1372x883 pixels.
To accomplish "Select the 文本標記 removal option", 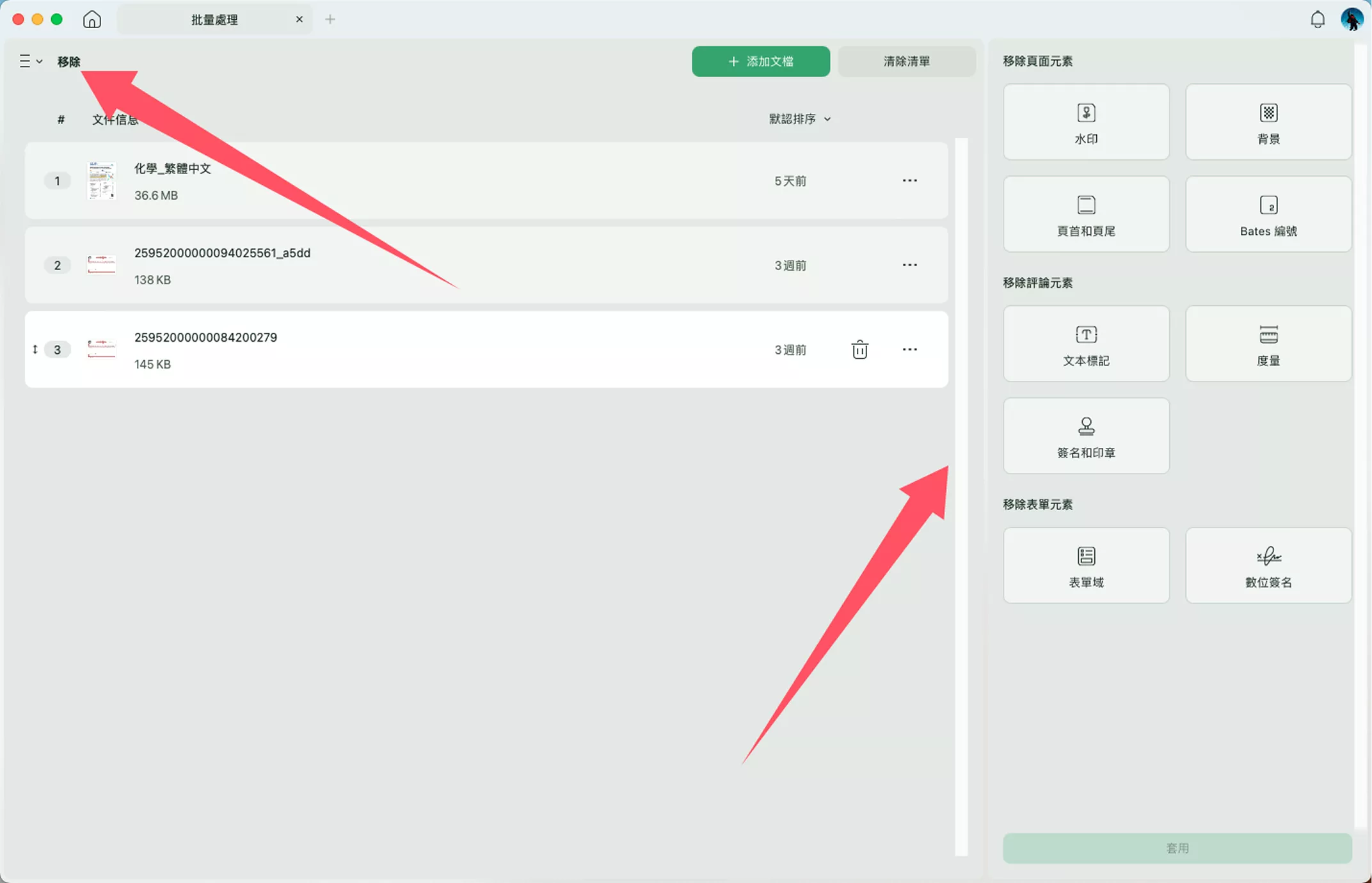I will (1086, 344).
